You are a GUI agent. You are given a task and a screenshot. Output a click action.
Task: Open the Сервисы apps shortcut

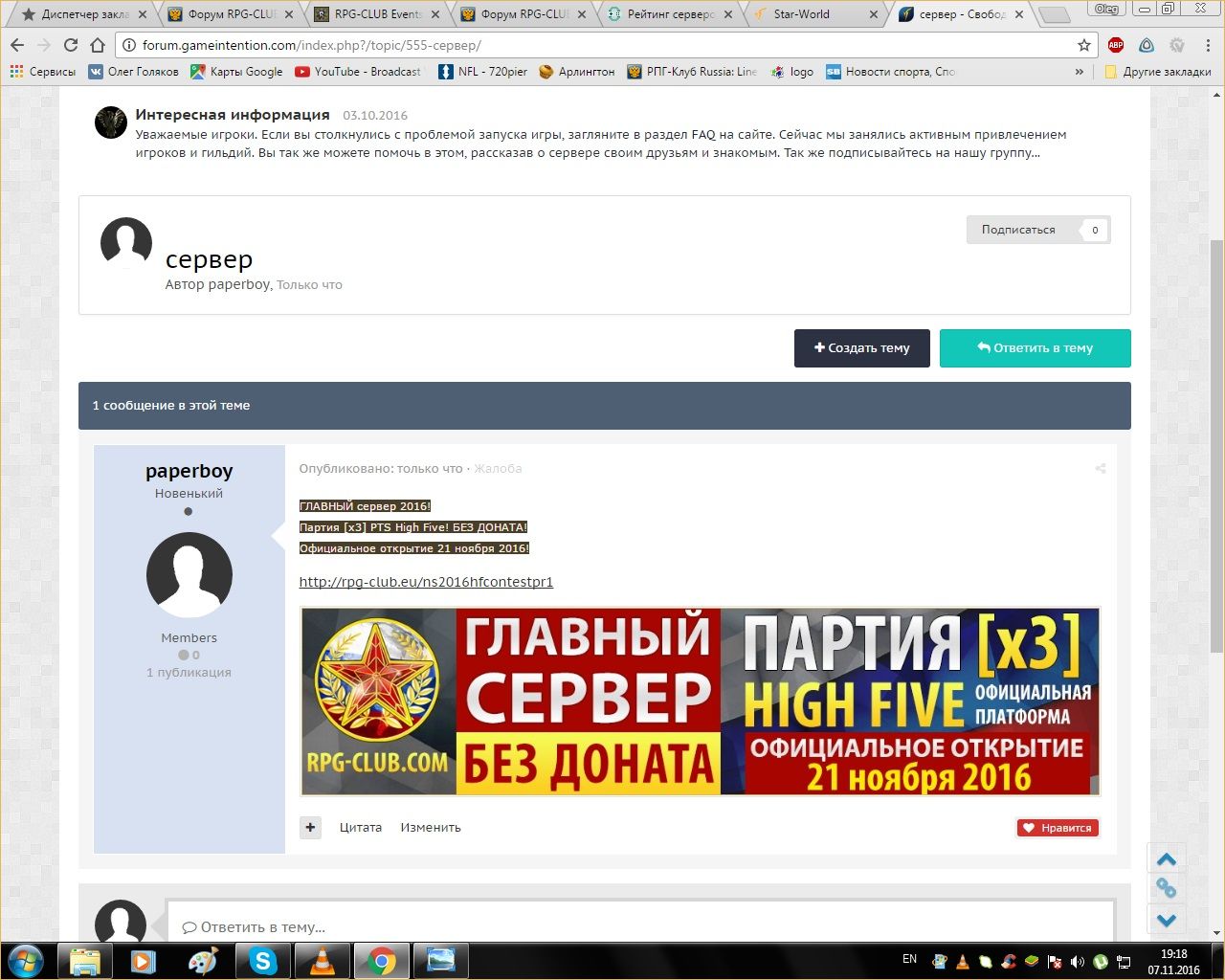point(42,72)
